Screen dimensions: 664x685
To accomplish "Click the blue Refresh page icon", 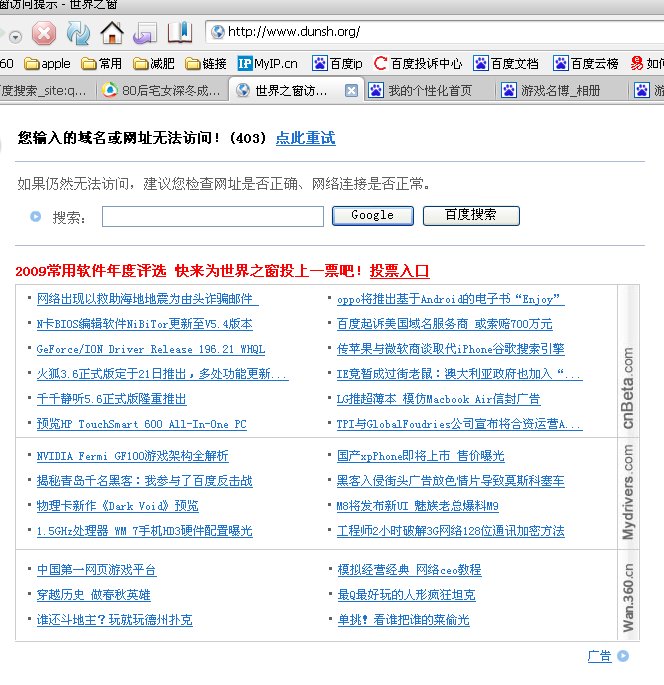I will click(78, 33).
